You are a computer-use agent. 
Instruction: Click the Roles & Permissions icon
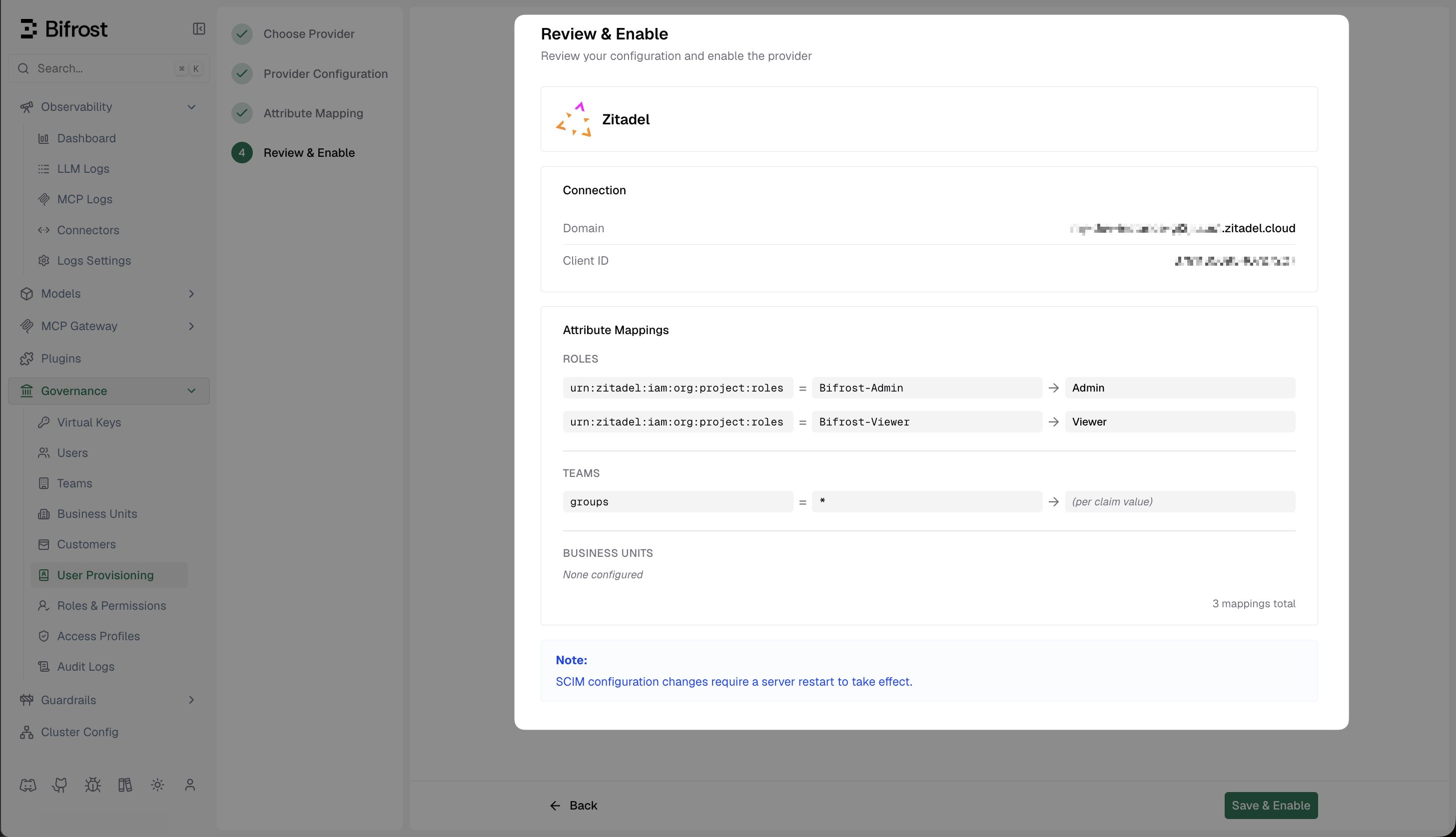[43, 606]
